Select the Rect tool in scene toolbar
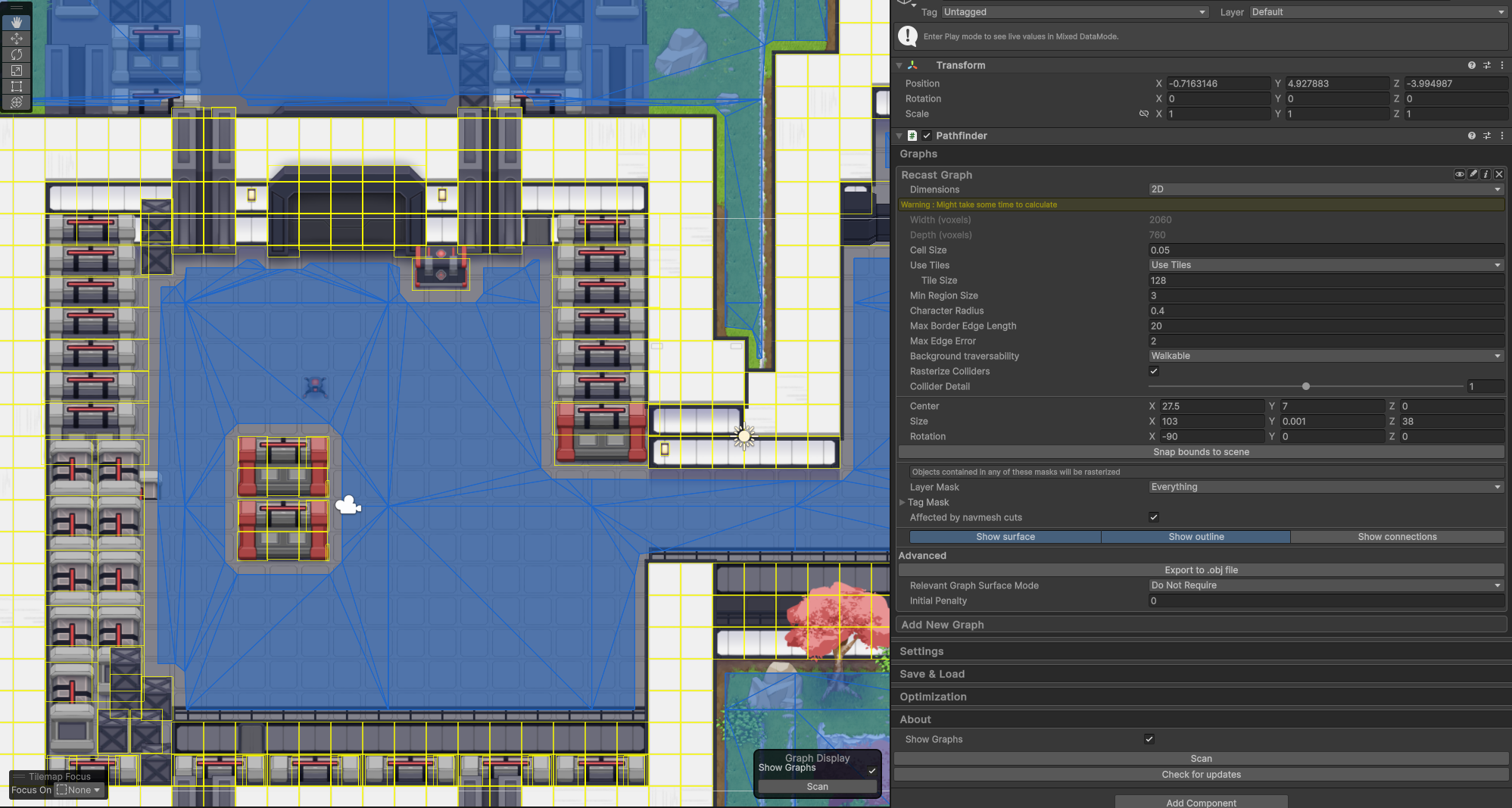 tap(17, 86)
